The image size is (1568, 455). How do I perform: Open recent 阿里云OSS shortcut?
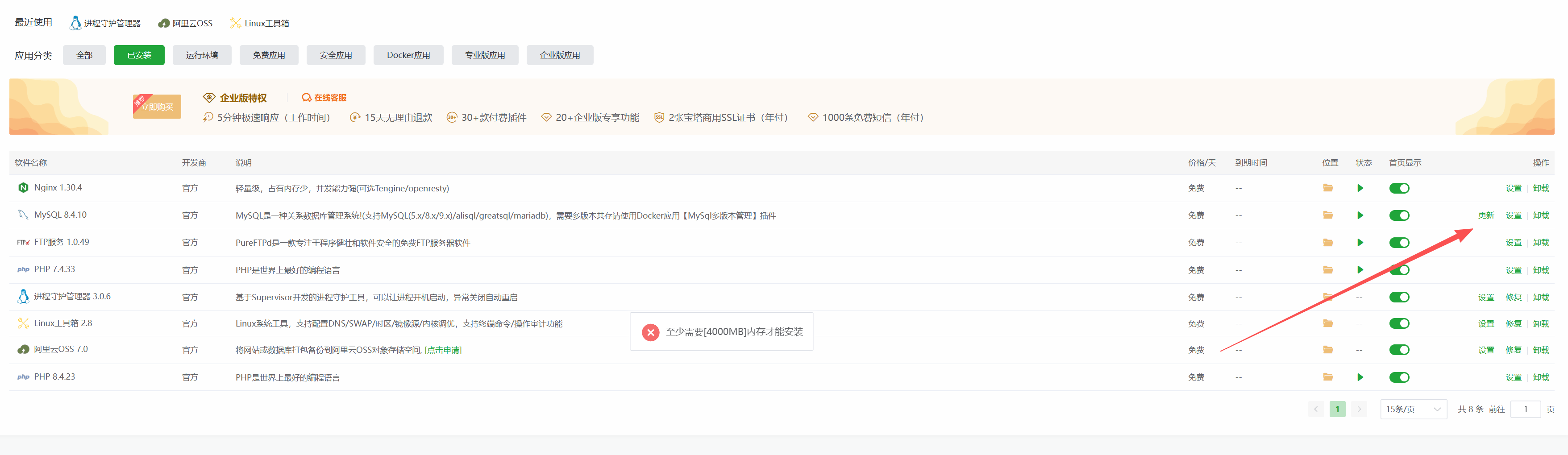[x=185, y=23]
